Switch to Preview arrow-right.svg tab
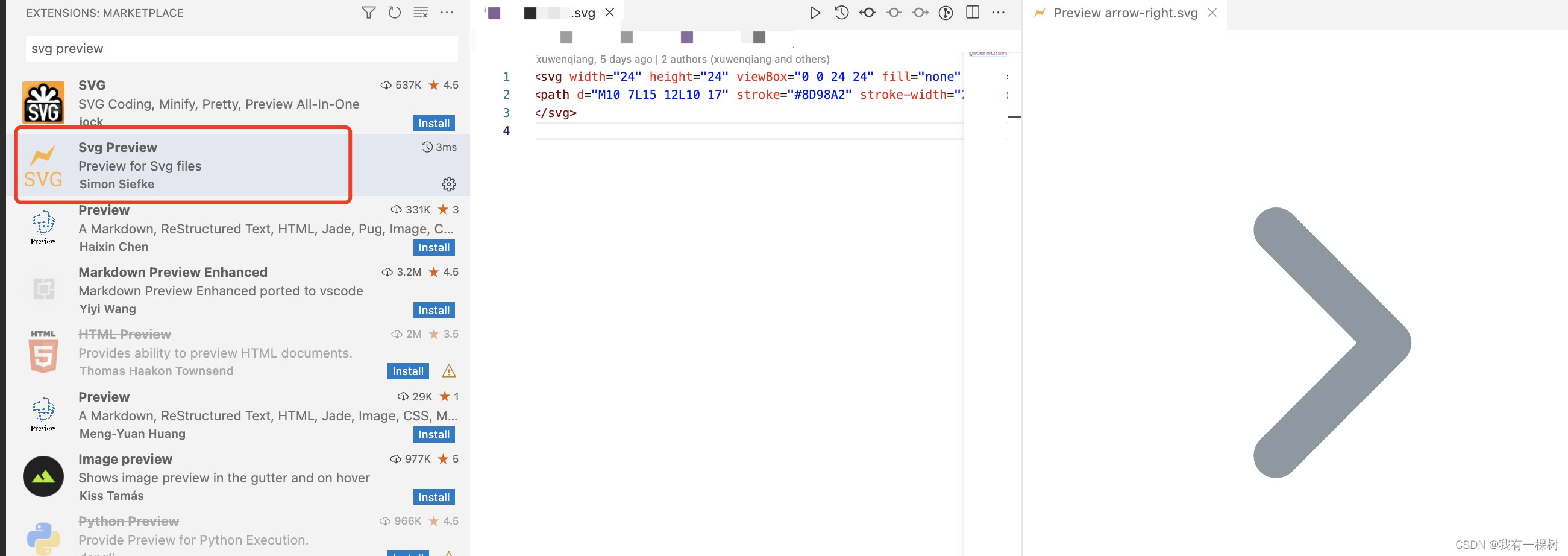The image size is (1568, 556). 1125,13
